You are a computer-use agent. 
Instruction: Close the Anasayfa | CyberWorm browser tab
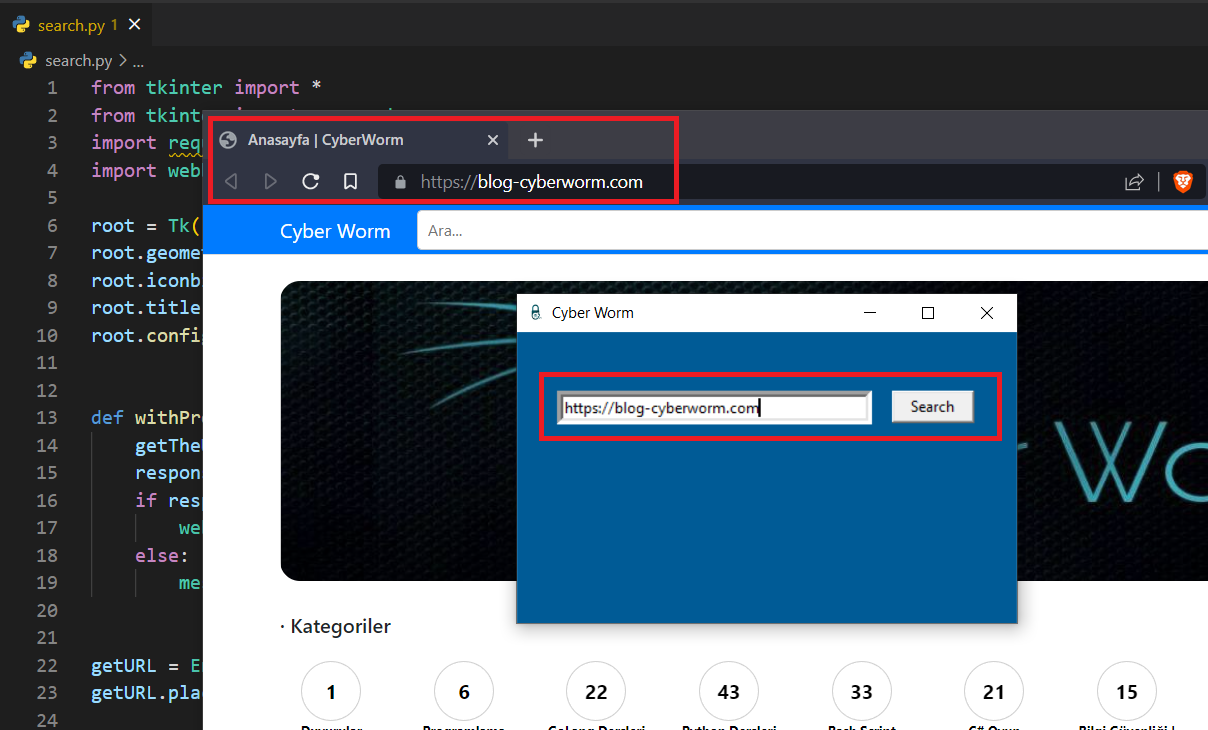[492, 140]
